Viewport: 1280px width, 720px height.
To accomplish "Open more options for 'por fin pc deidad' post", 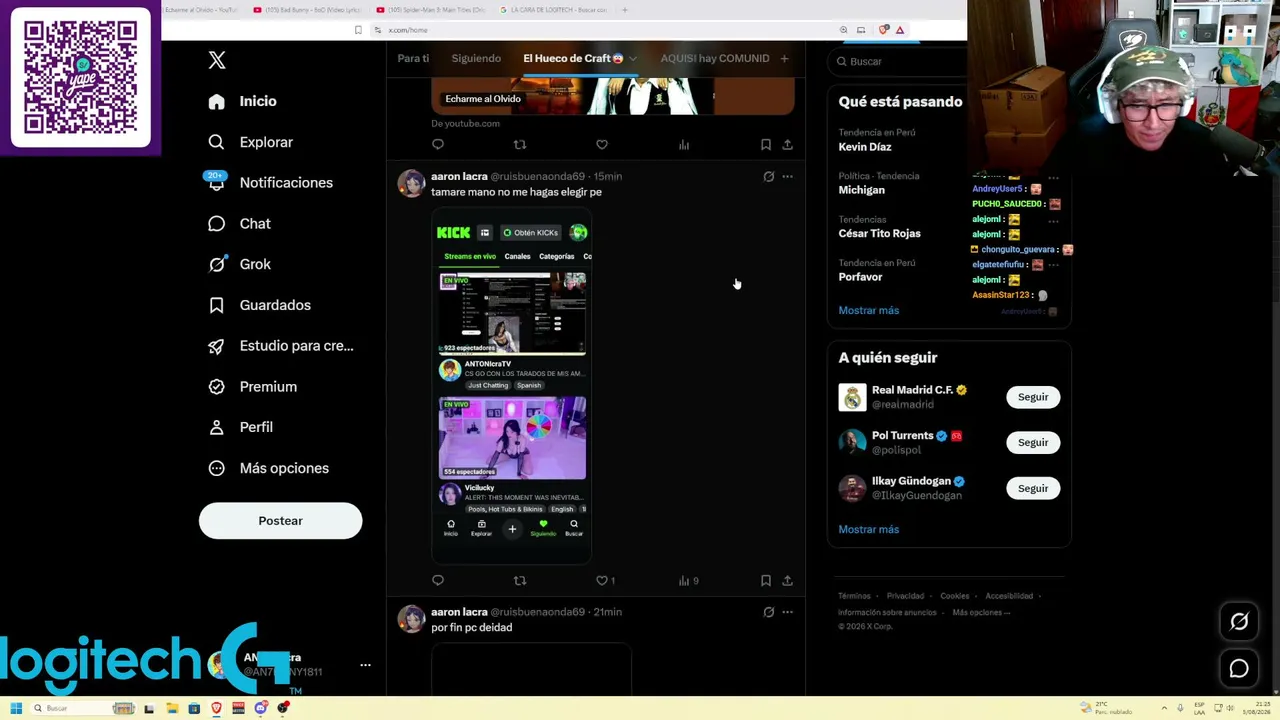I will pyautogui.click(x=788, y=612).
